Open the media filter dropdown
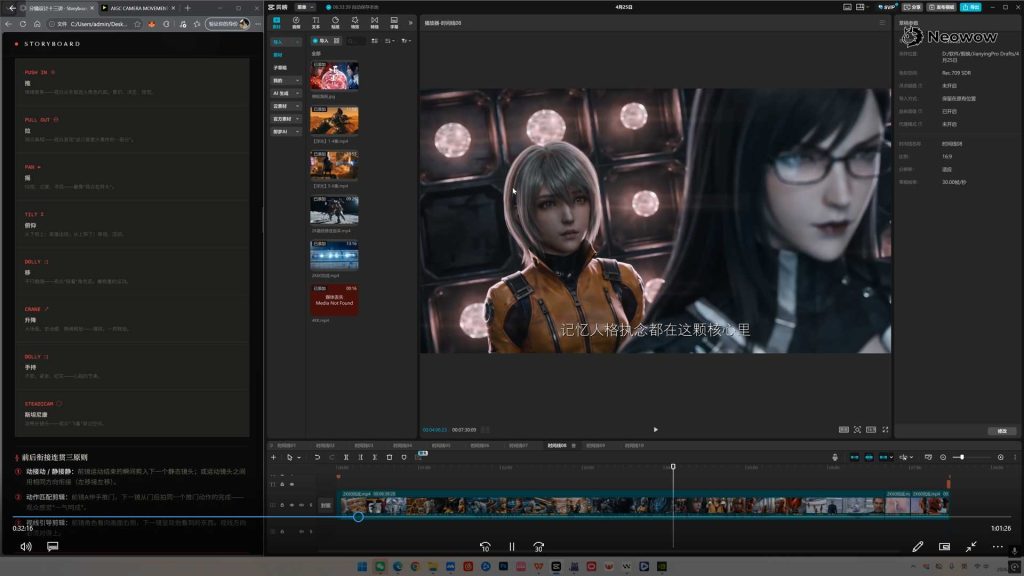This screenshot has height=576, width=1024. [x=406, y=40]
